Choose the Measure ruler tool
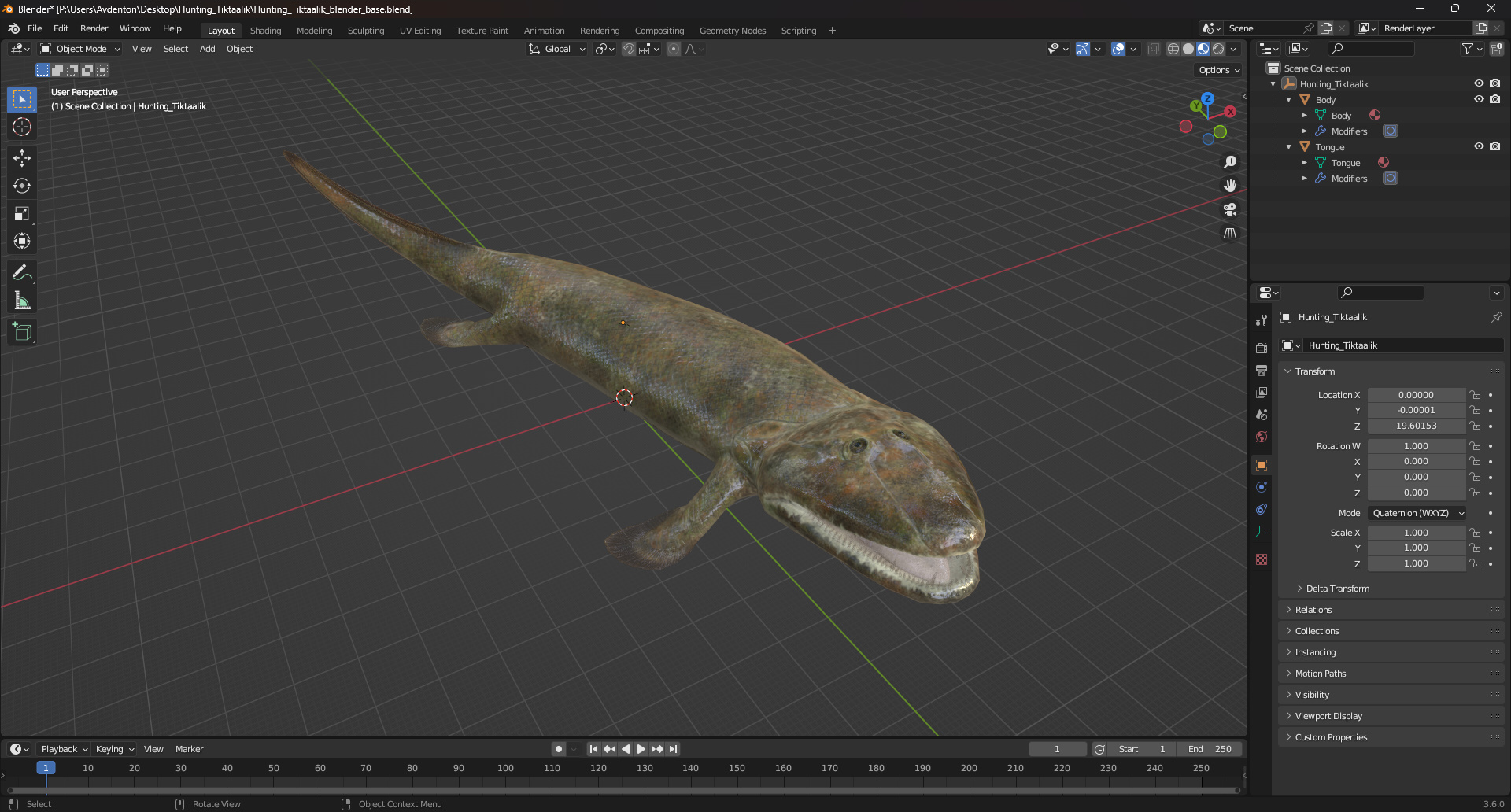Image resolution: width=1511 pixels, height=812 pixels. 22,301
